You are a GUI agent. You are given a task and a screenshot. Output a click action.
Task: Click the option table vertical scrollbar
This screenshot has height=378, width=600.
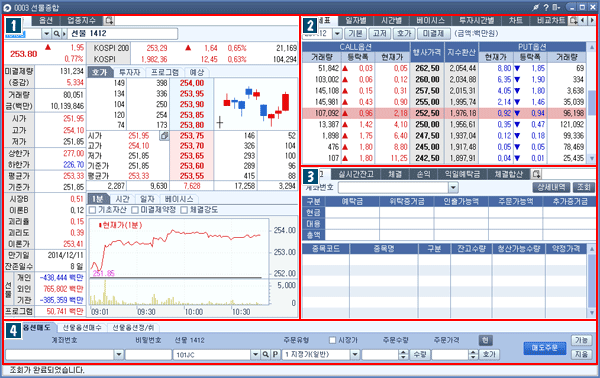[592, 102]
